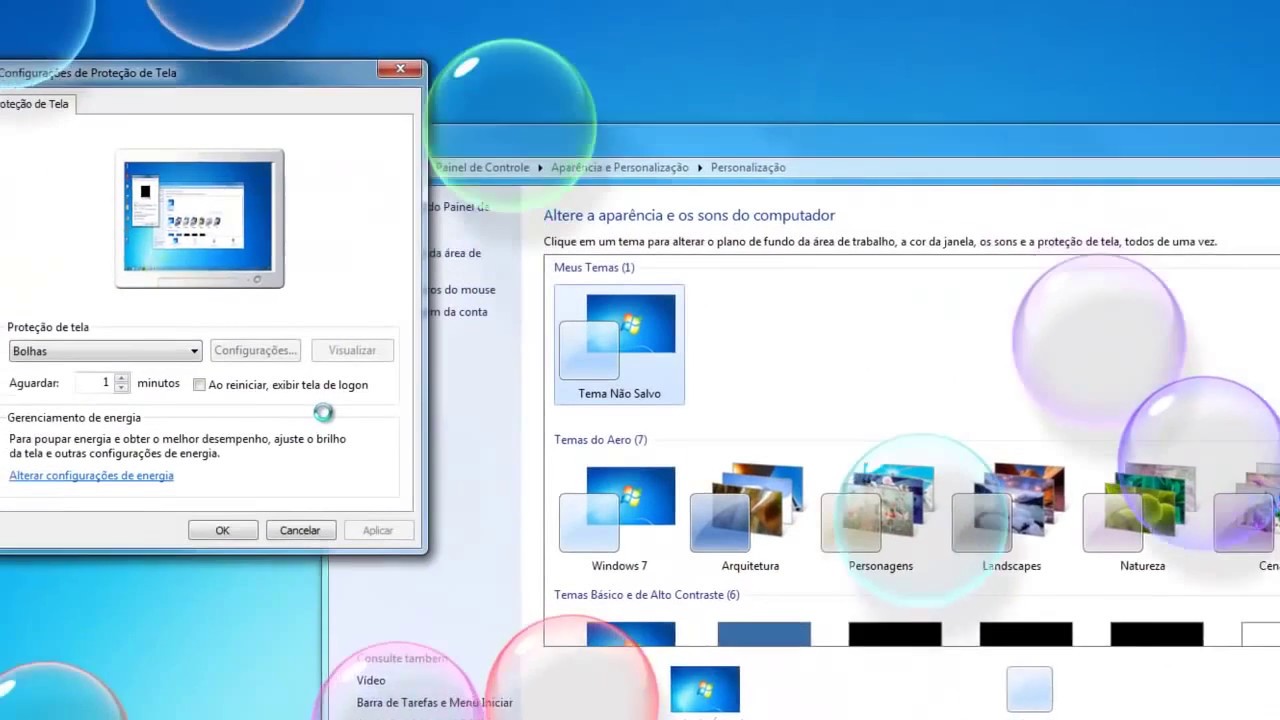The height and width of the screenshot is (720, 1280).
Task: Click Personalização breadcrumb item
Action: 748,168
